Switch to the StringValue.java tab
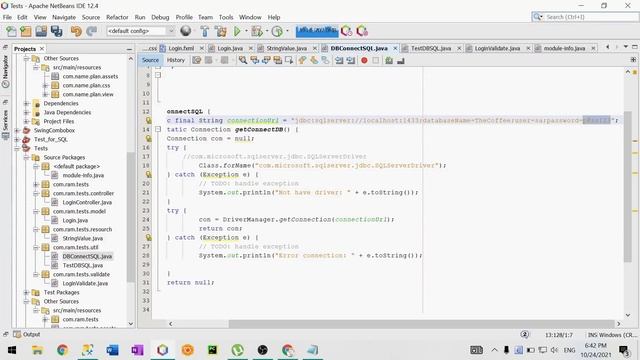Image resolution: width=640 pixels, height=360 pixels. (x=287, y=48)
